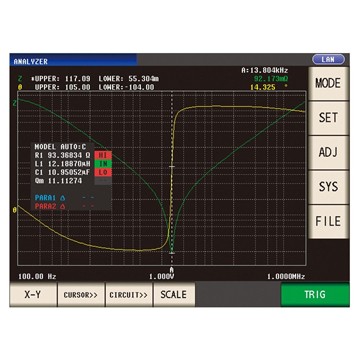Viewport: 360px width, 360px height.
Task: Click the θ LOWER:-104.00 scale value
Action: (x=126, y=87)
